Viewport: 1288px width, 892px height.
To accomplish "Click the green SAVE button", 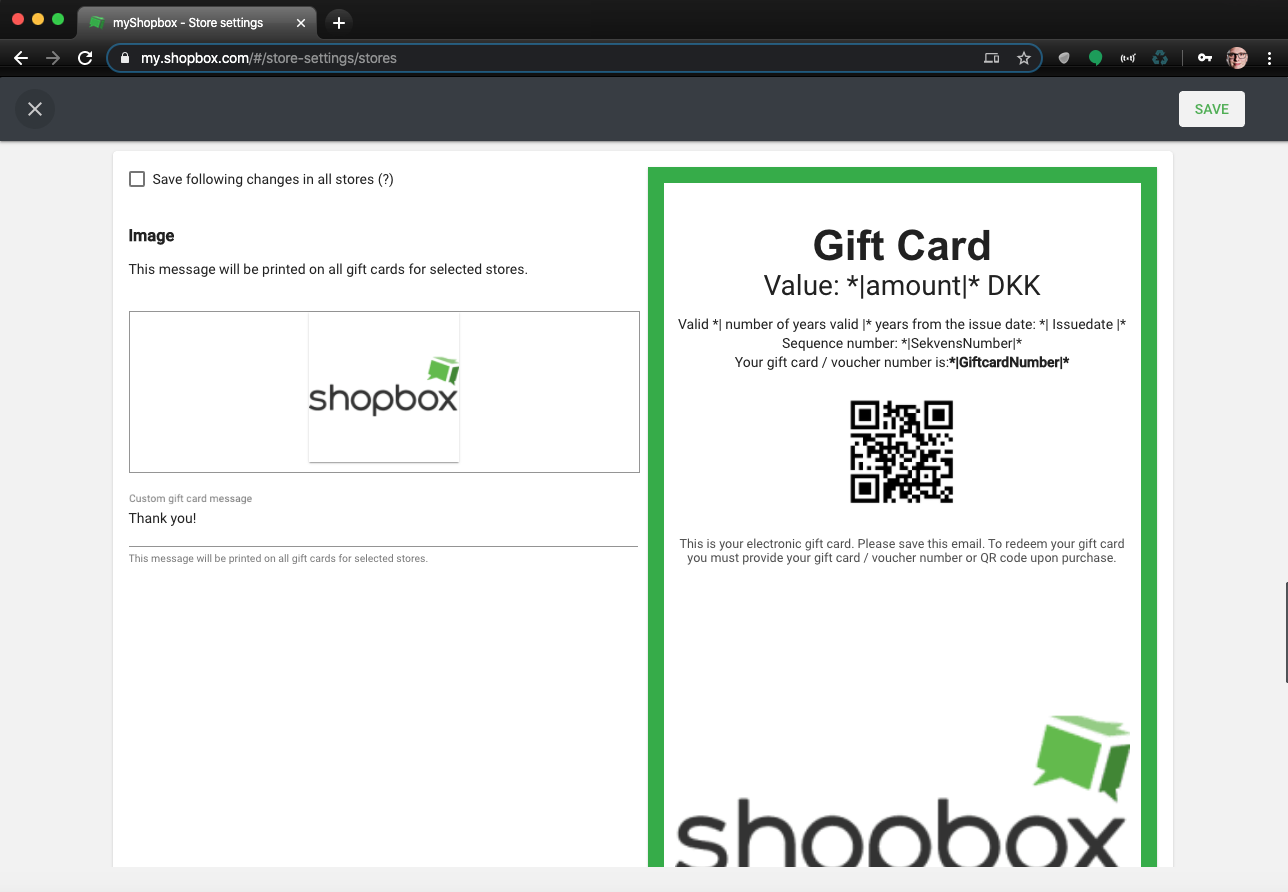I will (x=1211, y=109).
